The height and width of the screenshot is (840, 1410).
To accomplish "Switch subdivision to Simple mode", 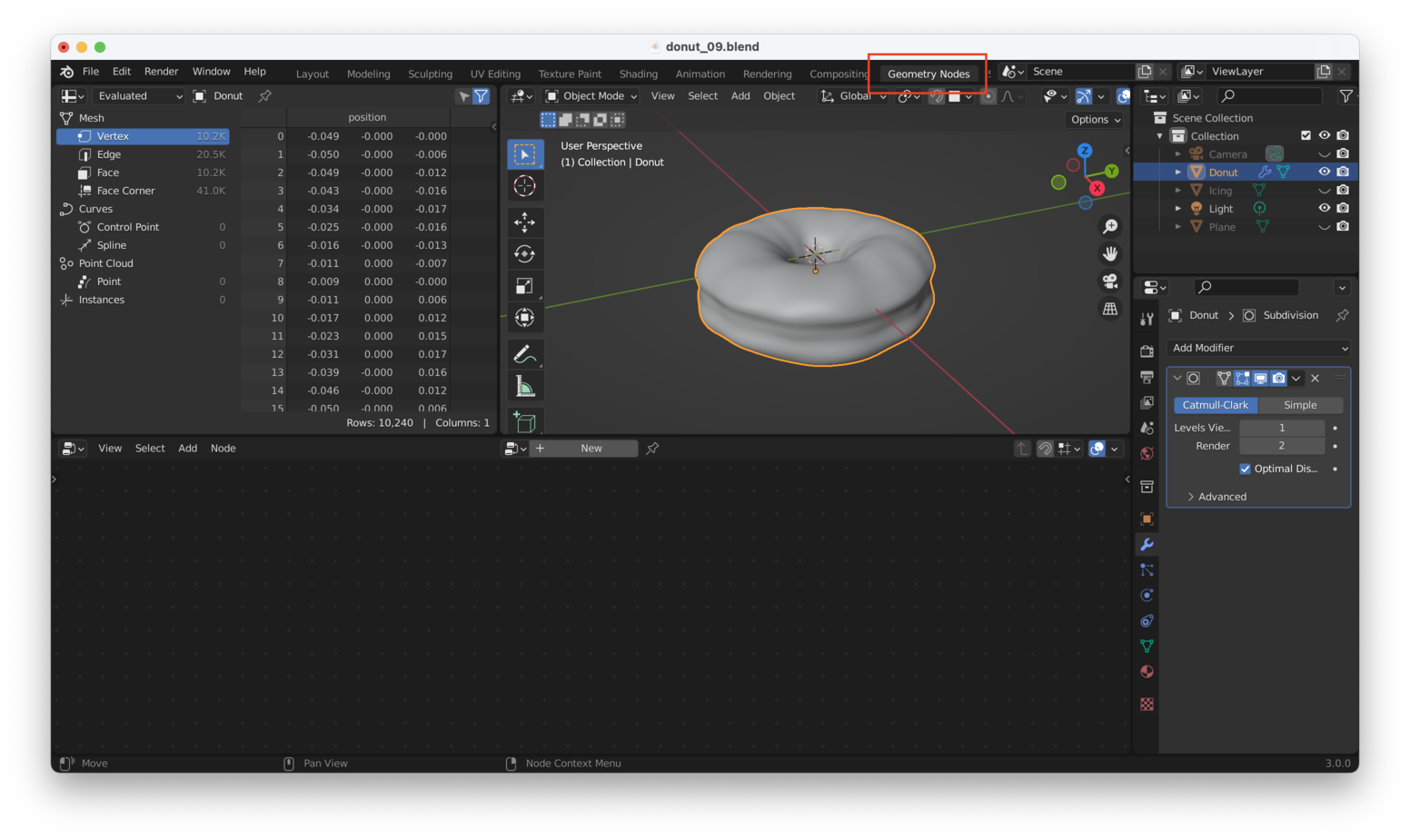I will pyautogui.click(x=1300, y=405).
